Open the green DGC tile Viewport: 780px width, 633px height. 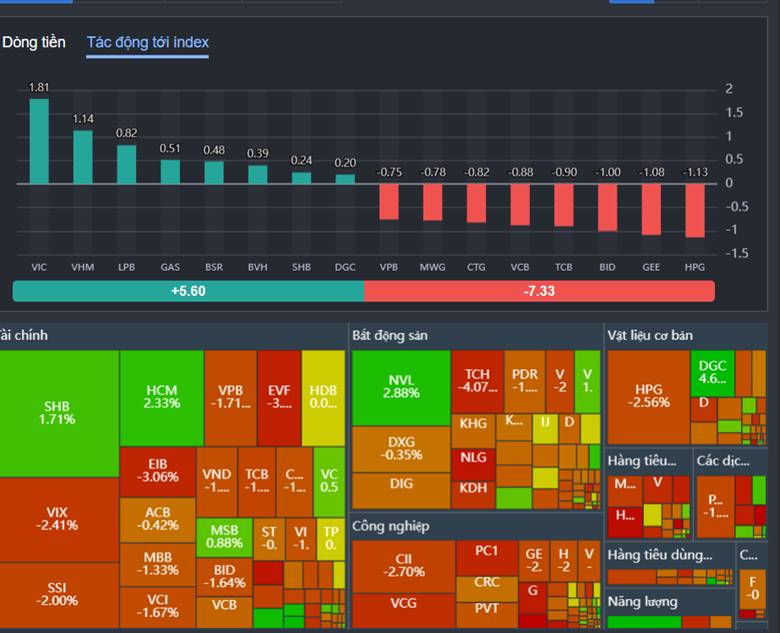(712, 373)
